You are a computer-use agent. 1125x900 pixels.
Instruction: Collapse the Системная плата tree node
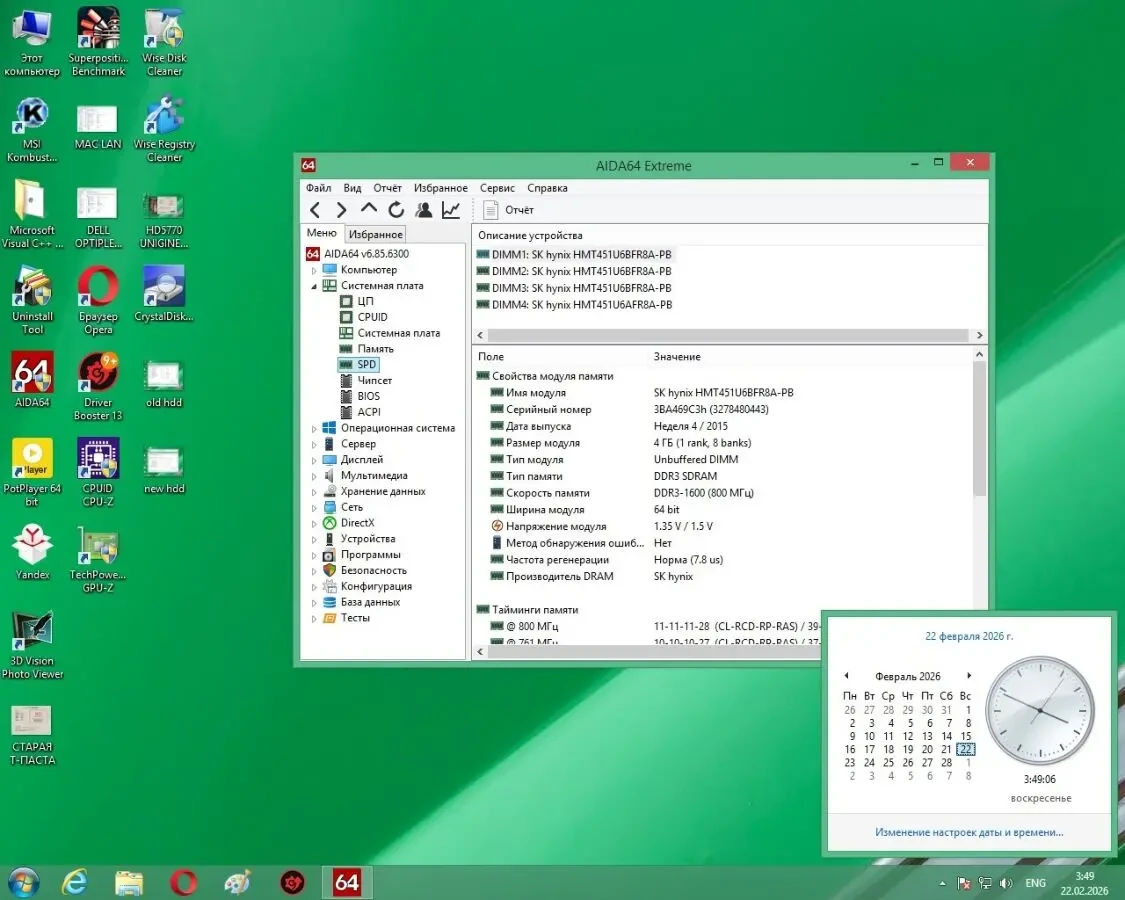coord(314,286)
